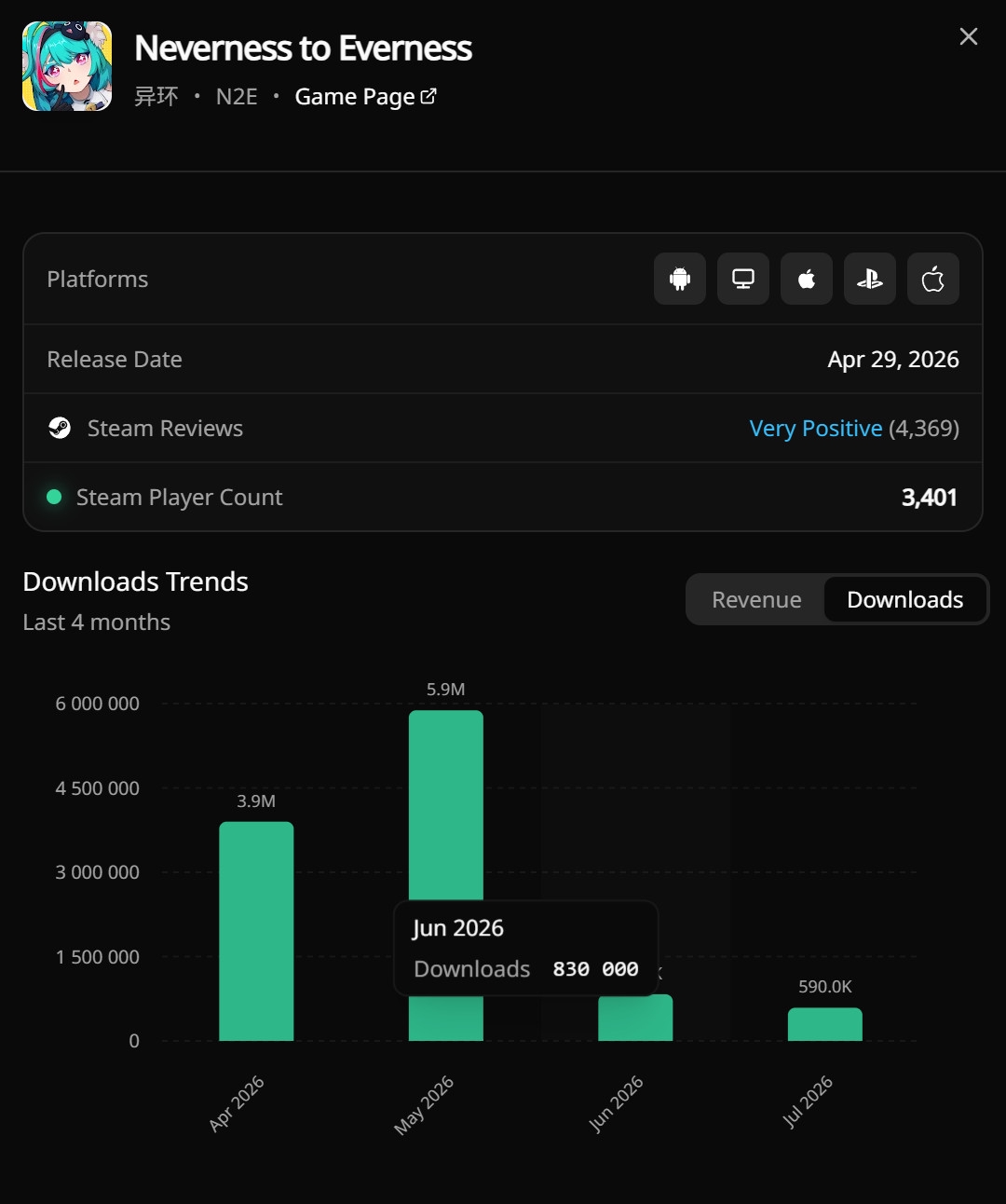Click the Jun 2026 axis label
This screenshot has height=1204, width=1006.
coord(616,1103)
